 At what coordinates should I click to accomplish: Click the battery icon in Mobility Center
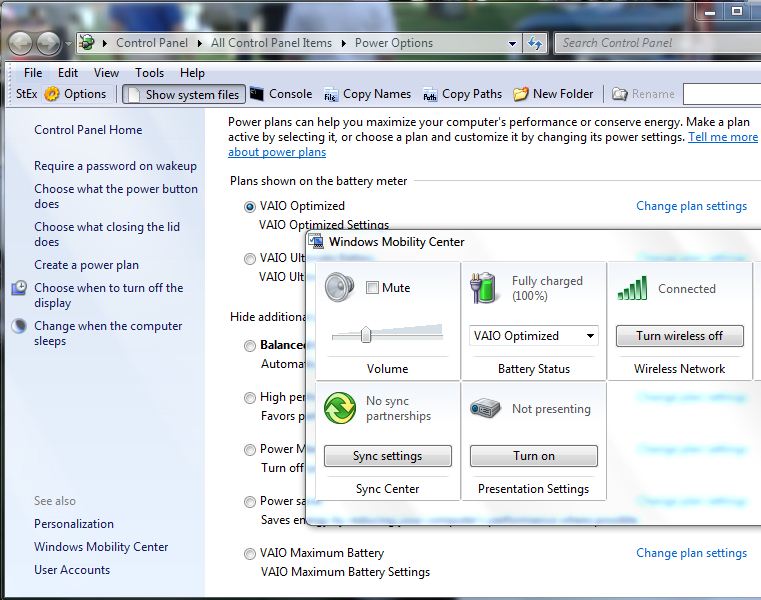[483, 287]
